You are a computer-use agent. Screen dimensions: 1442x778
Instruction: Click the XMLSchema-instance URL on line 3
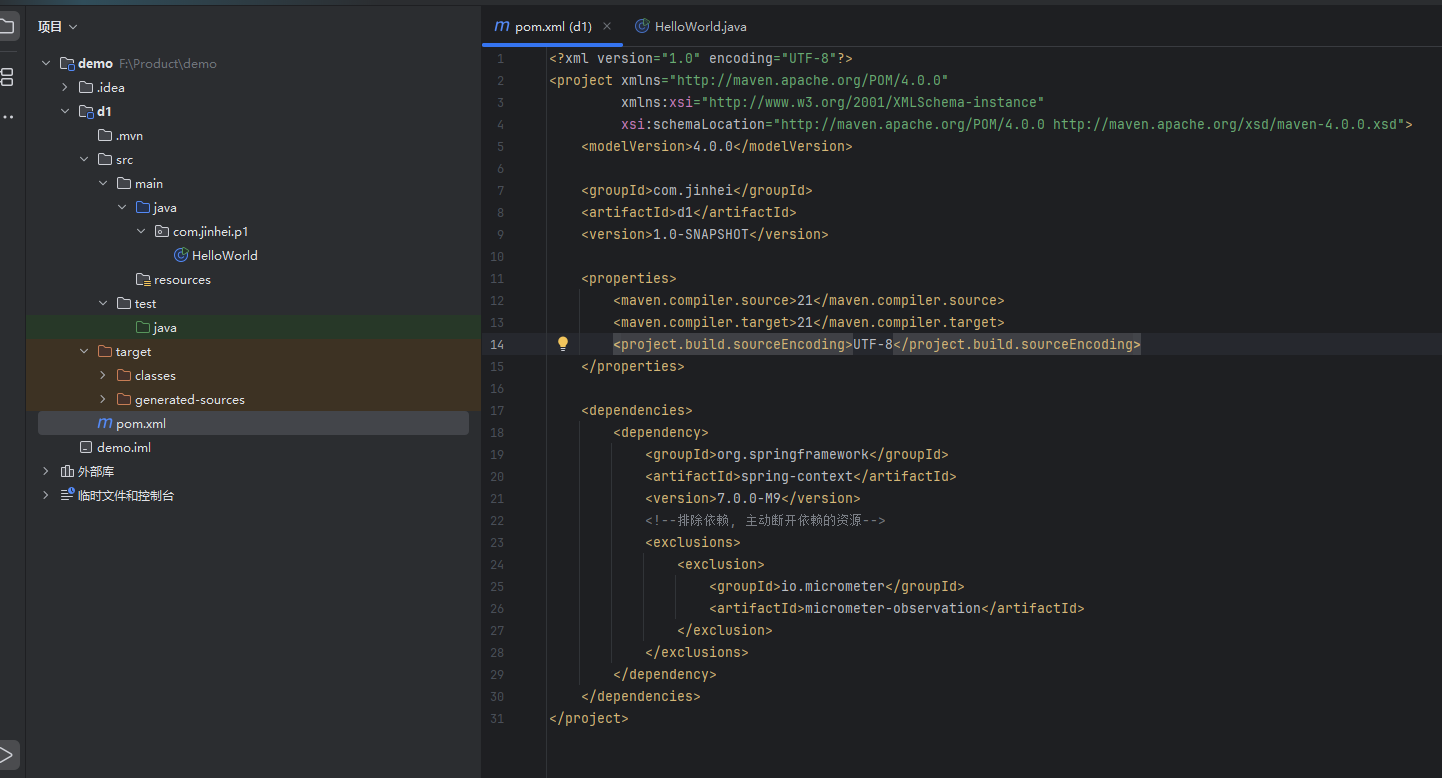[873, 102]
